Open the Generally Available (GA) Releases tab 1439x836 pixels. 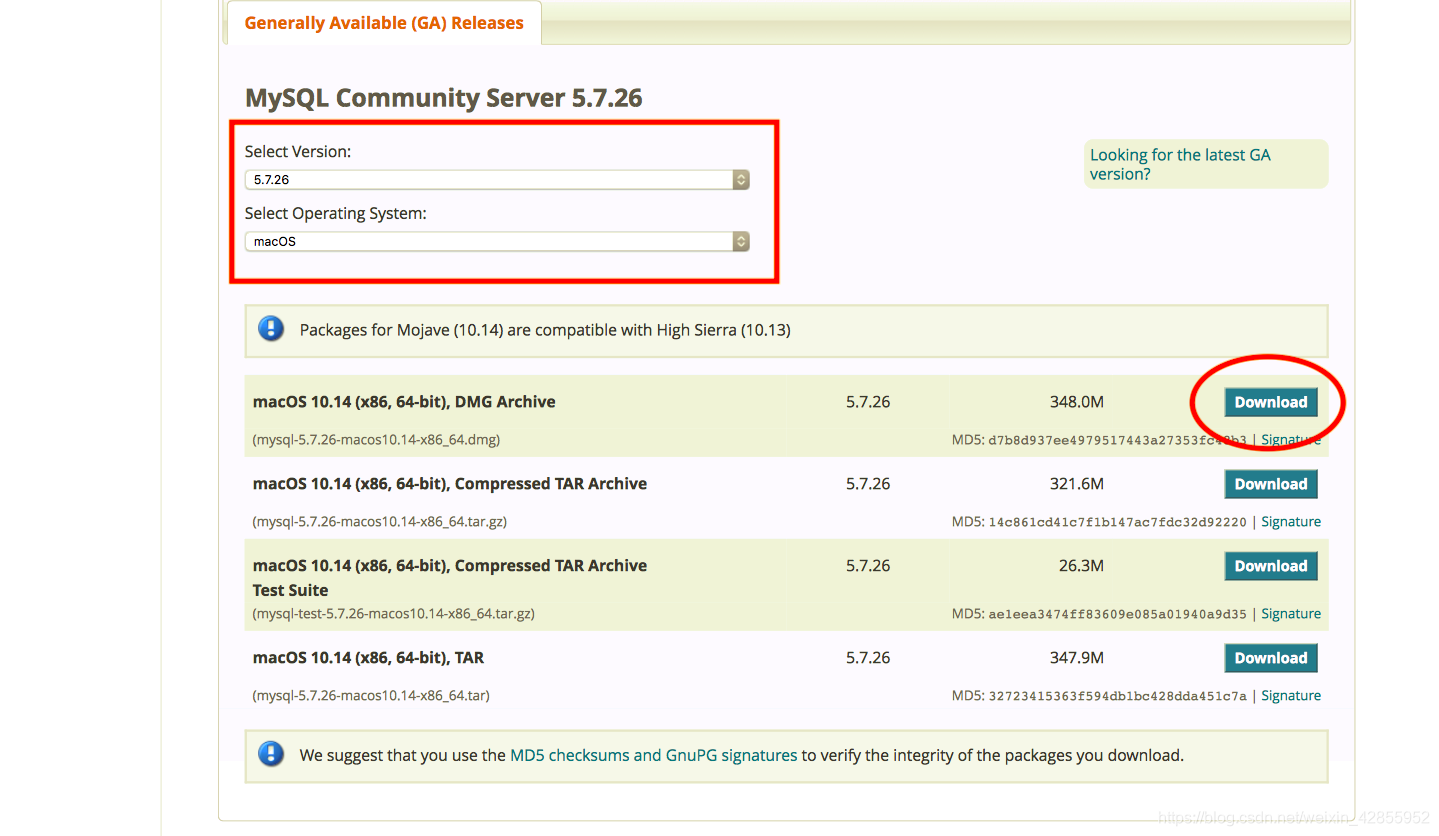384,23
